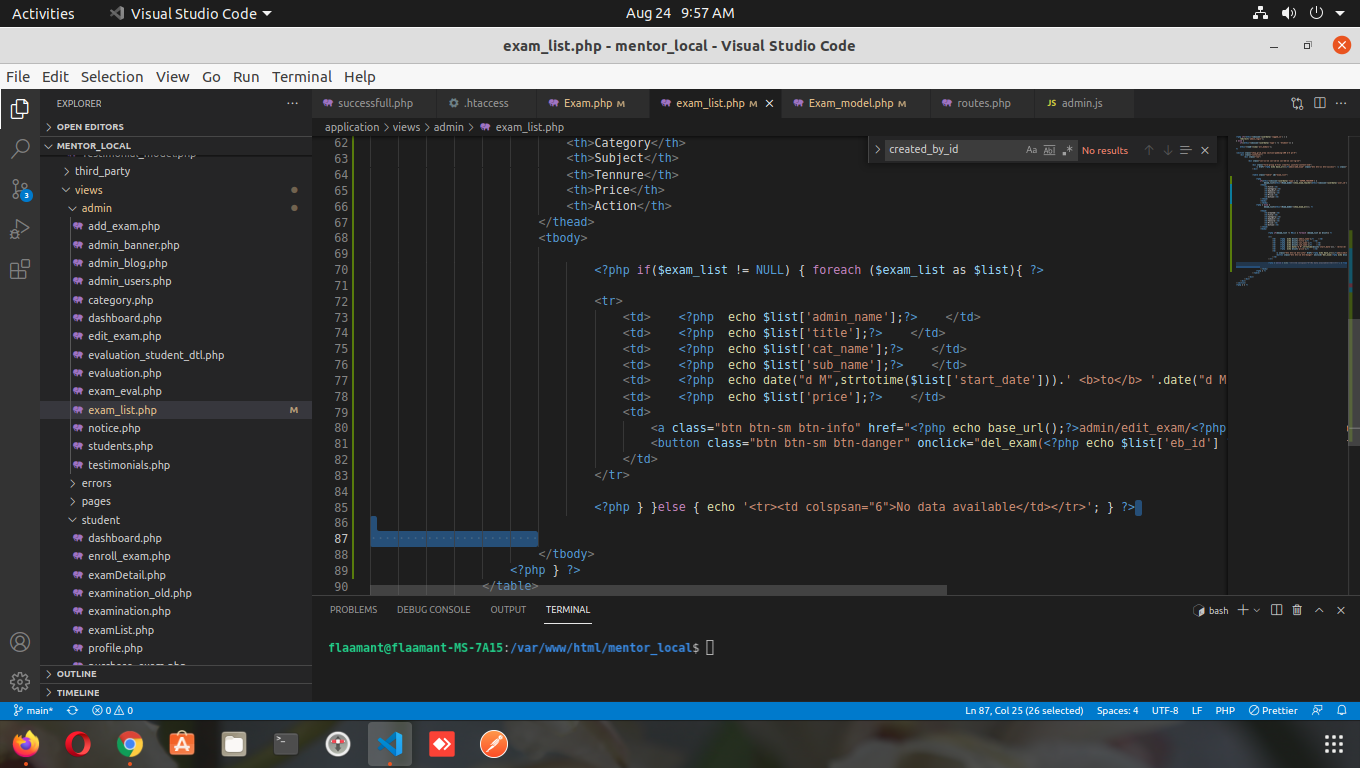
Task: Click in the find input field
Action: point(953,150)
